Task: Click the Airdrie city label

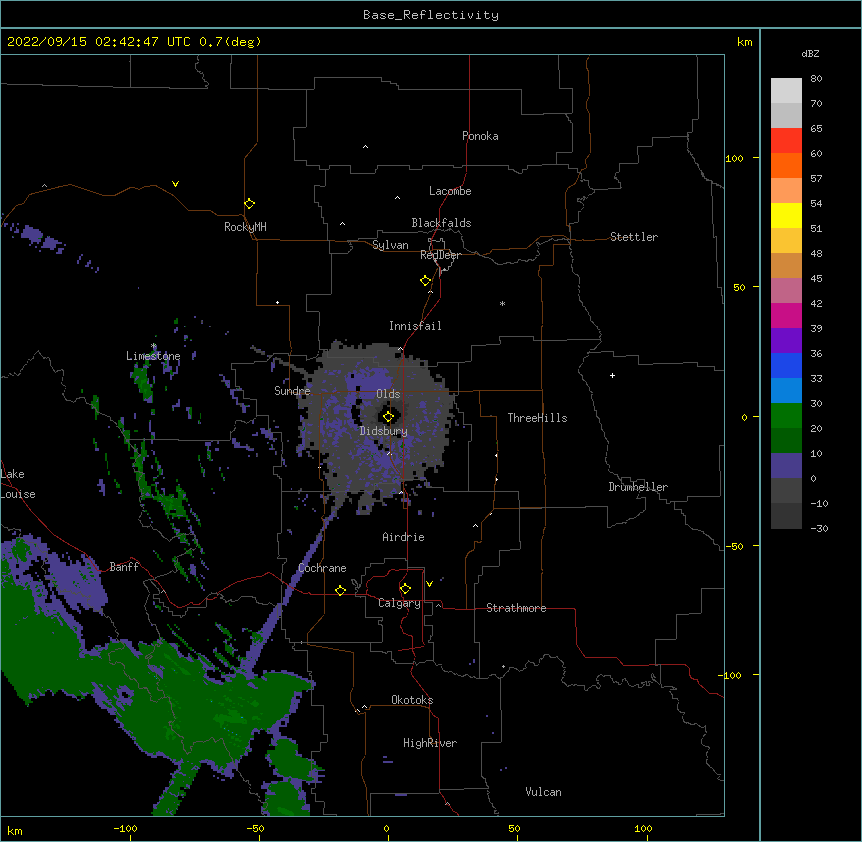Action: click(403, 537)
